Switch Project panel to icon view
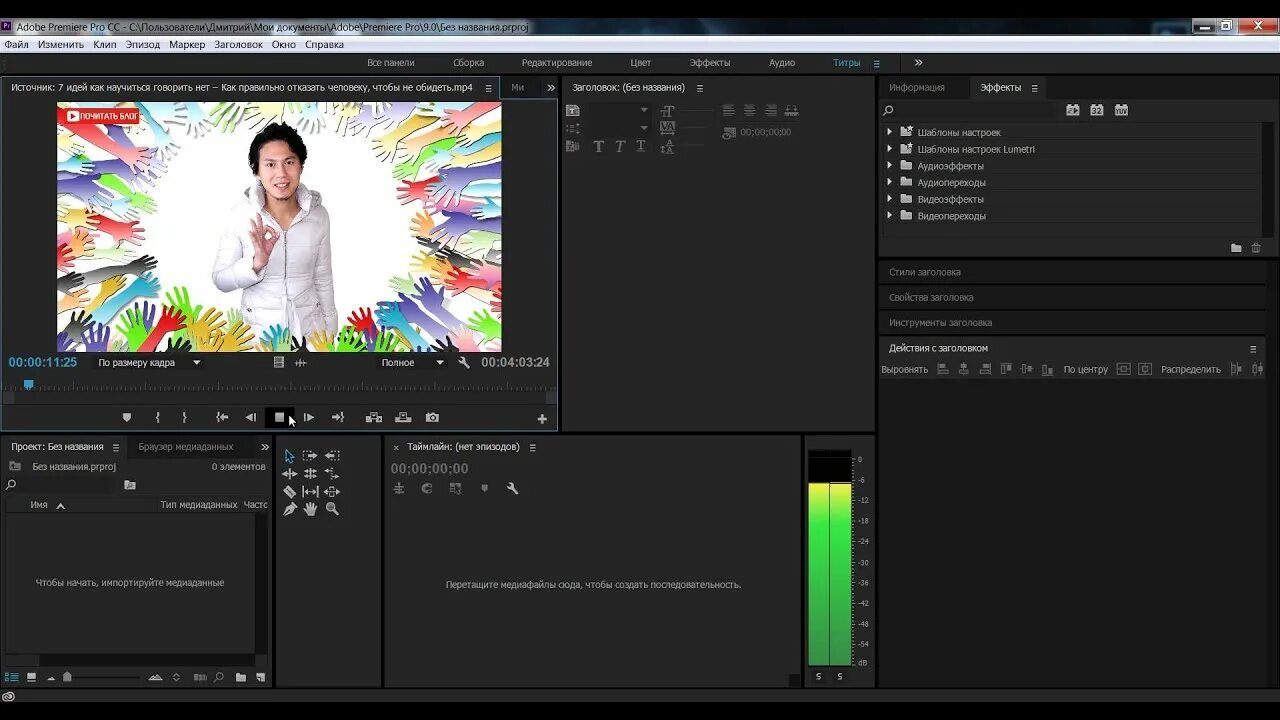 [31, 677]
